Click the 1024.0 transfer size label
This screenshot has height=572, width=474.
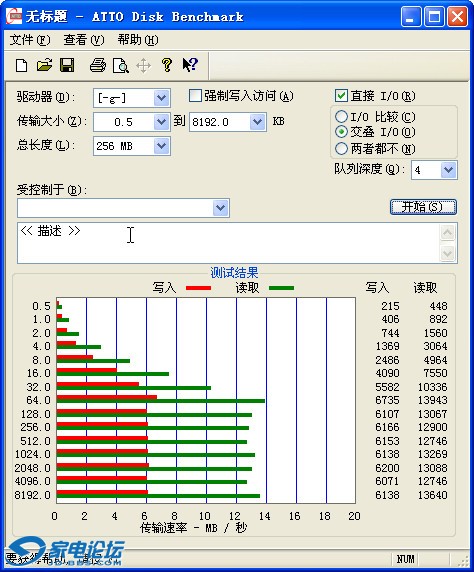click(x=33, y=454)
